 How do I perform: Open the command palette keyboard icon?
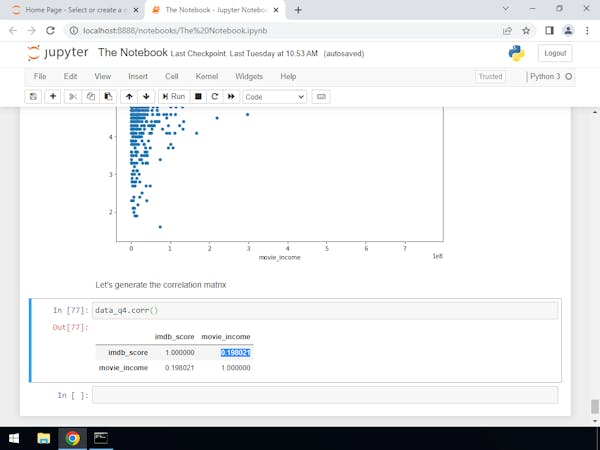tap(321, 97)
